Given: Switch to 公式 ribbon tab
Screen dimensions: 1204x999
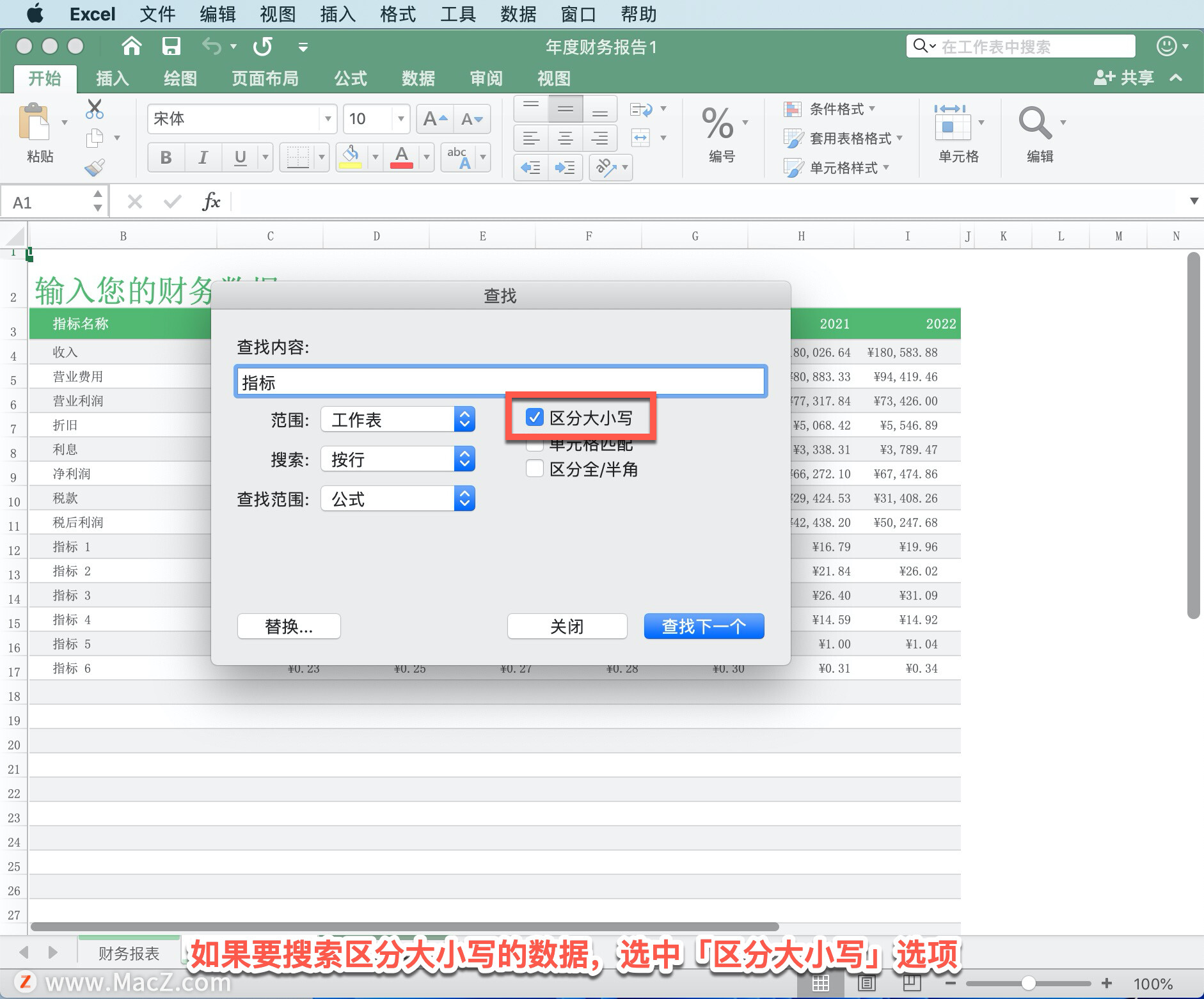Looking at the screenshot, I should pos(351,79).
